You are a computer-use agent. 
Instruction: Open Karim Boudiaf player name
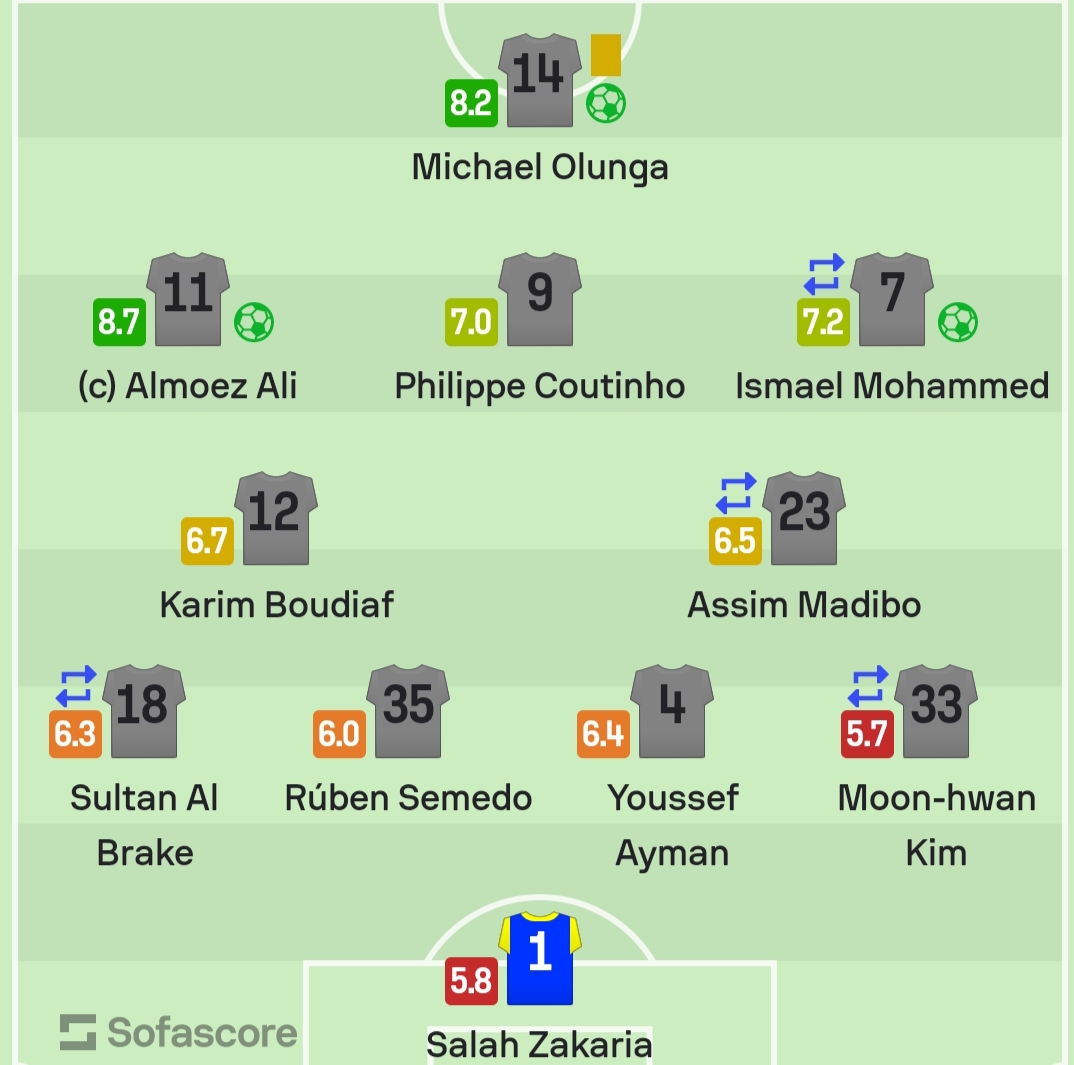(x=276, y=604)
